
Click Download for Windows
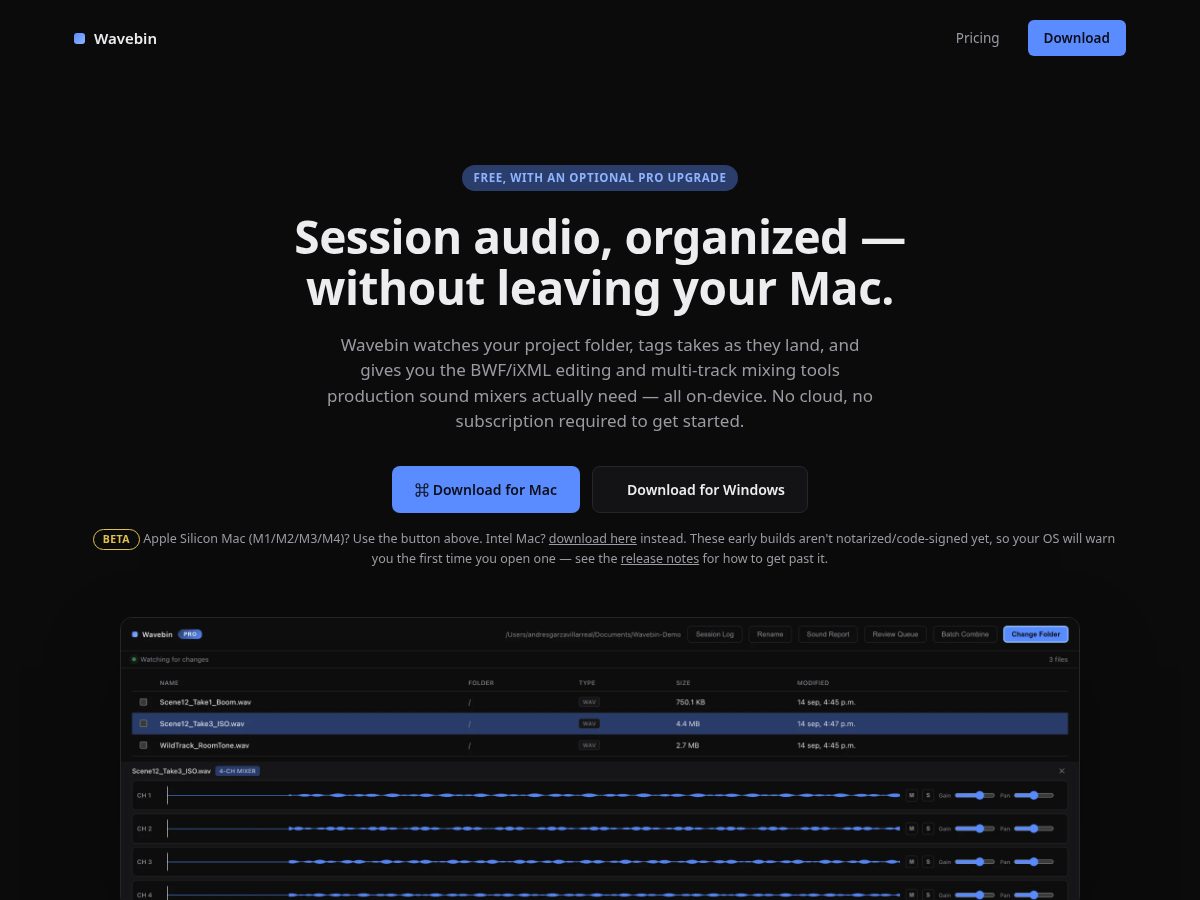point(700,490)
